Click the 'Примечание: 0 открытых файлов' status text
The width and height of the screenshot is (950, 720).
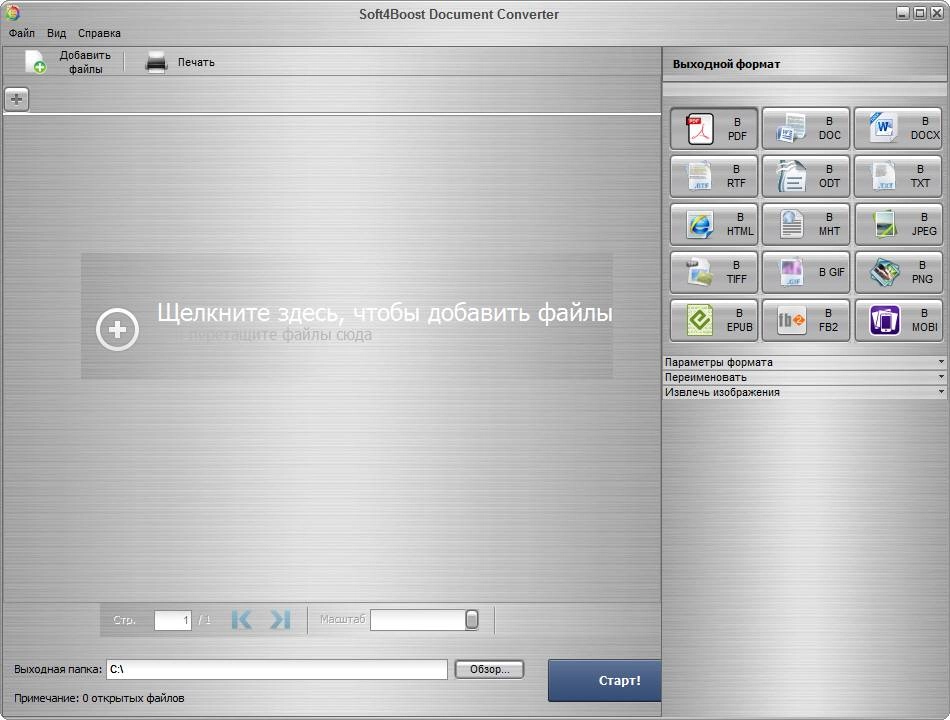click(99, 698)
